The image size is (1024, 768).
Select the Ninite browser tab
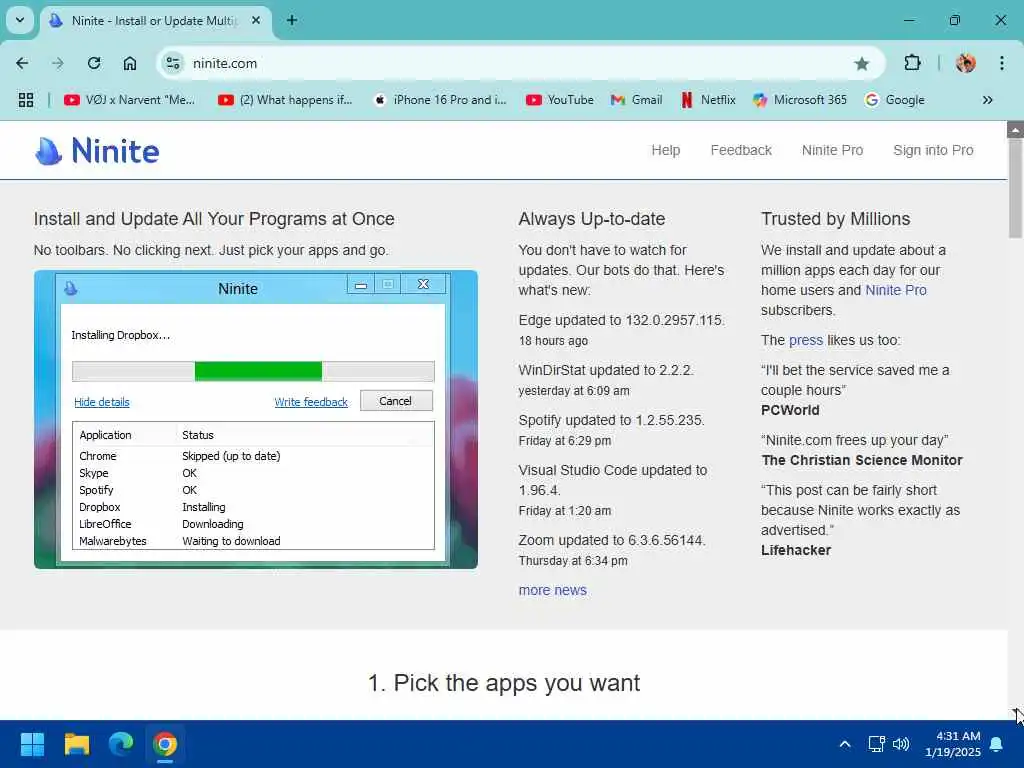point(155,21)
